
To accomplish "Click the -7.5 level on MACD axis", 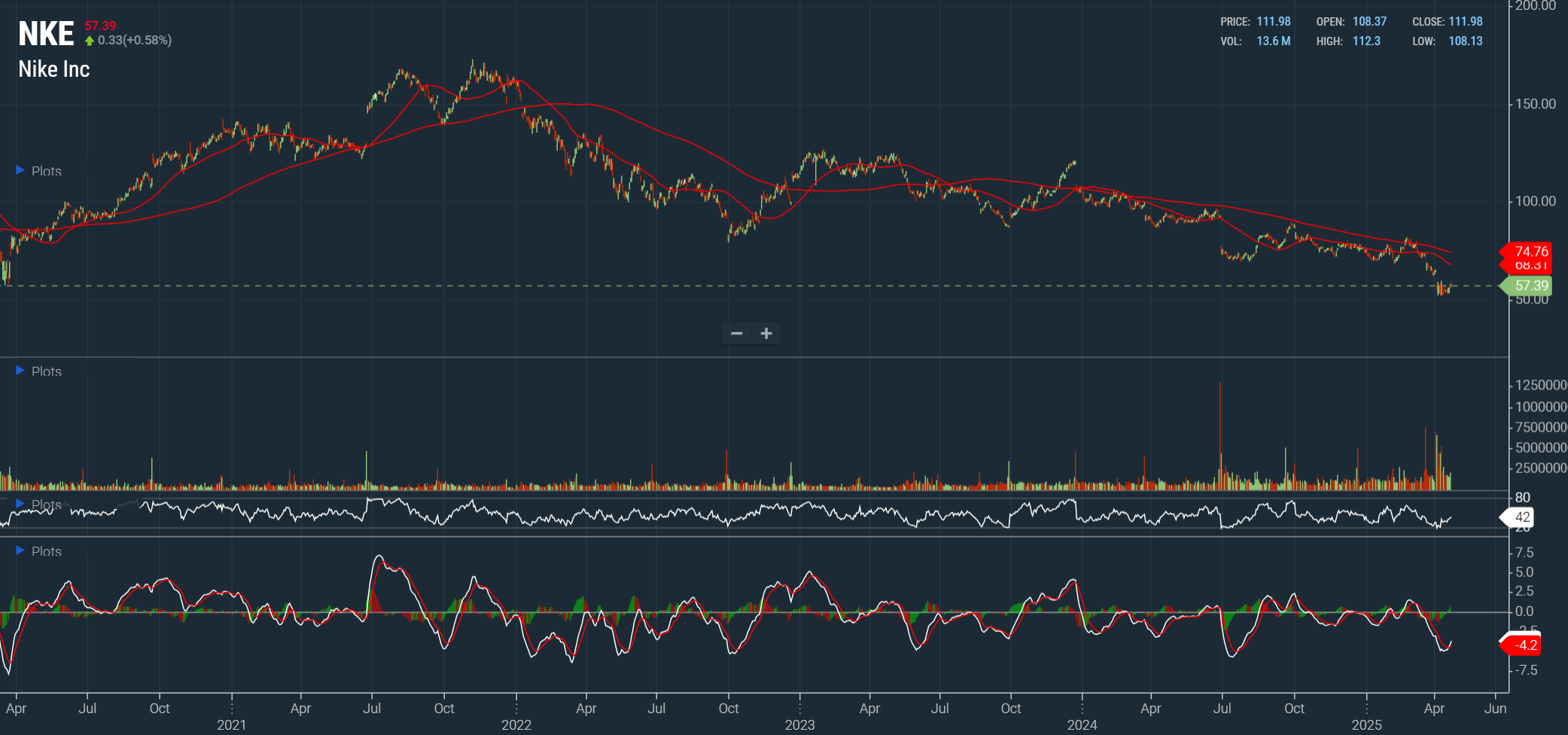I will pos(1526,670).
